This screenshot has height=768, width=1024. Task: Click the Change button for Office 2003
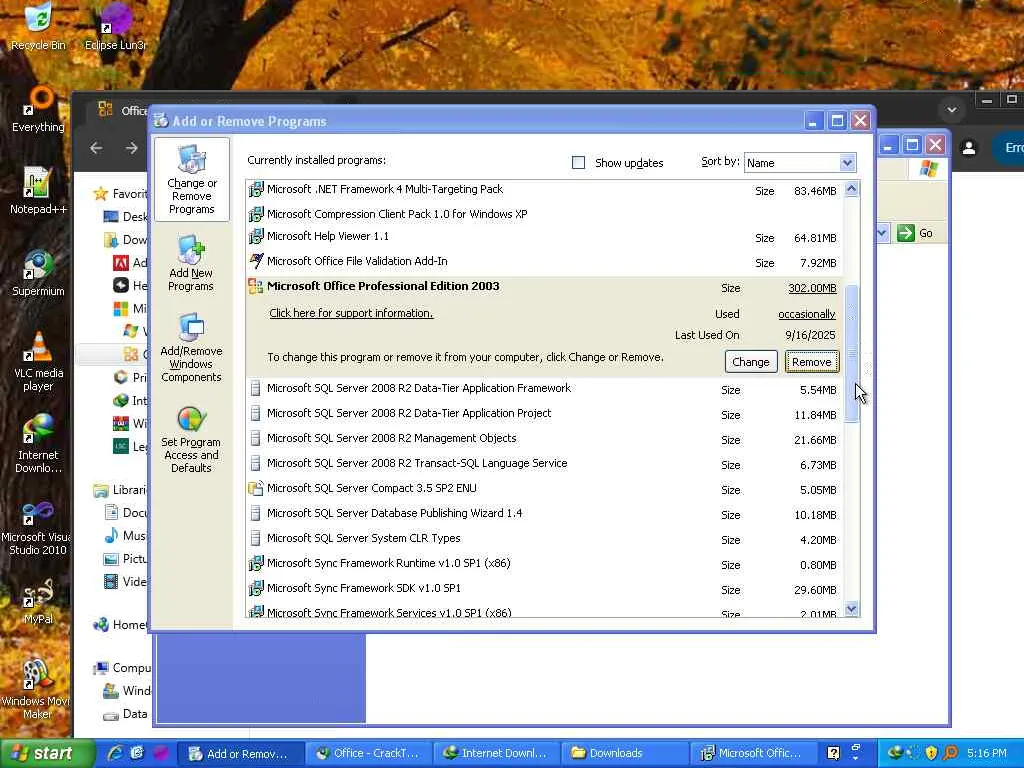[x=751, y=362]
